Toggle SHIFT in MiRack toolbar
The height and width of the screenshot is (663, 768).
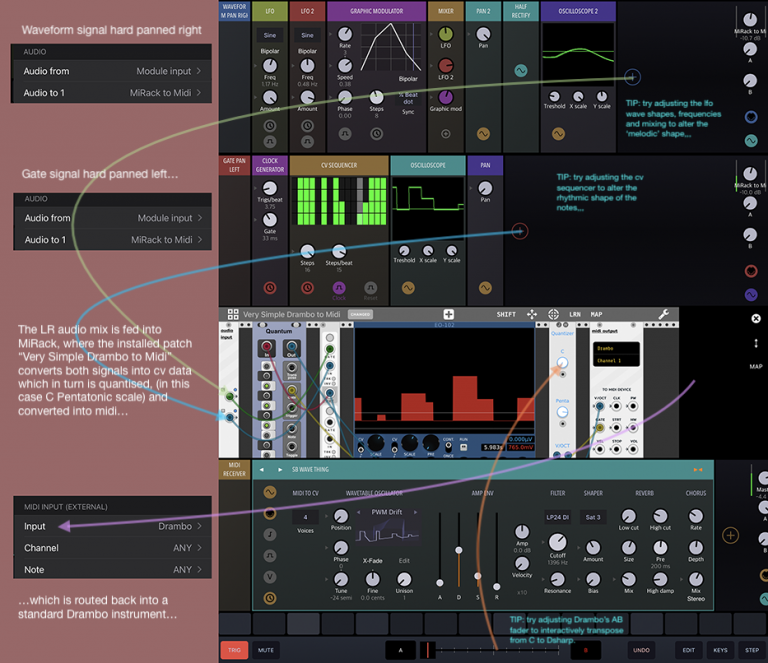[x=506, y=314]
